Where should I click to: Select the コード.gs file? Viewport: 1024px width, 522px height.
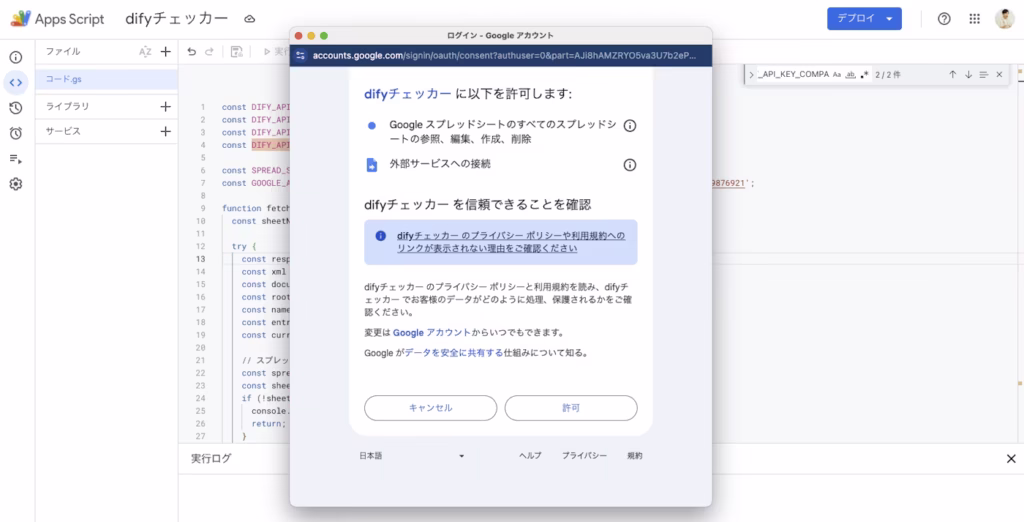tap(64, 78)
